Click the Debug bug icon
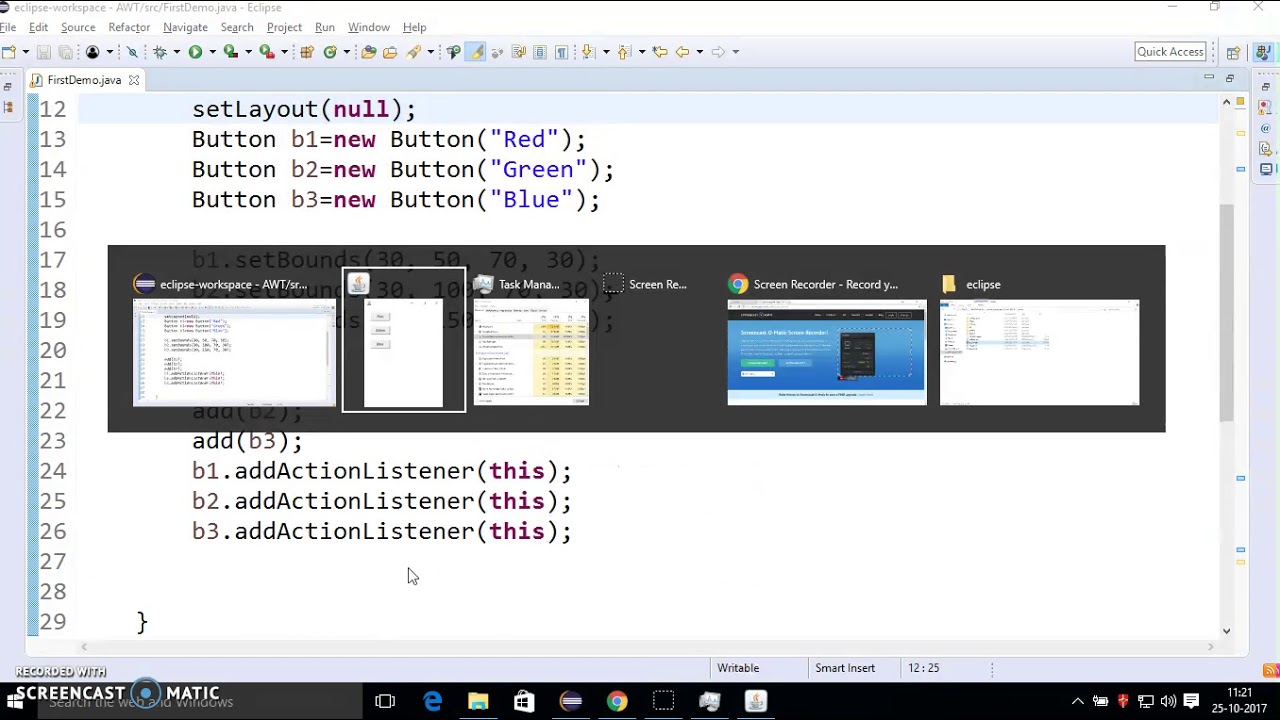Screen dimensions: 1280x720 tap(159, 52)
